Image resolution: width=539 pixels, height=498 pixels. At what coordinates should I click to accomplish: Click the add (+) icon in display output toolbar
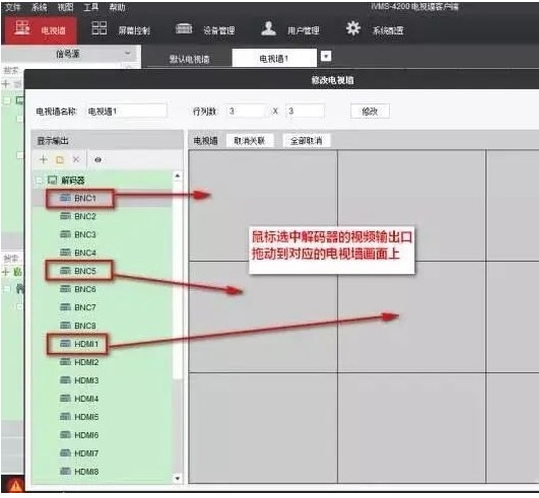[43, 159]
